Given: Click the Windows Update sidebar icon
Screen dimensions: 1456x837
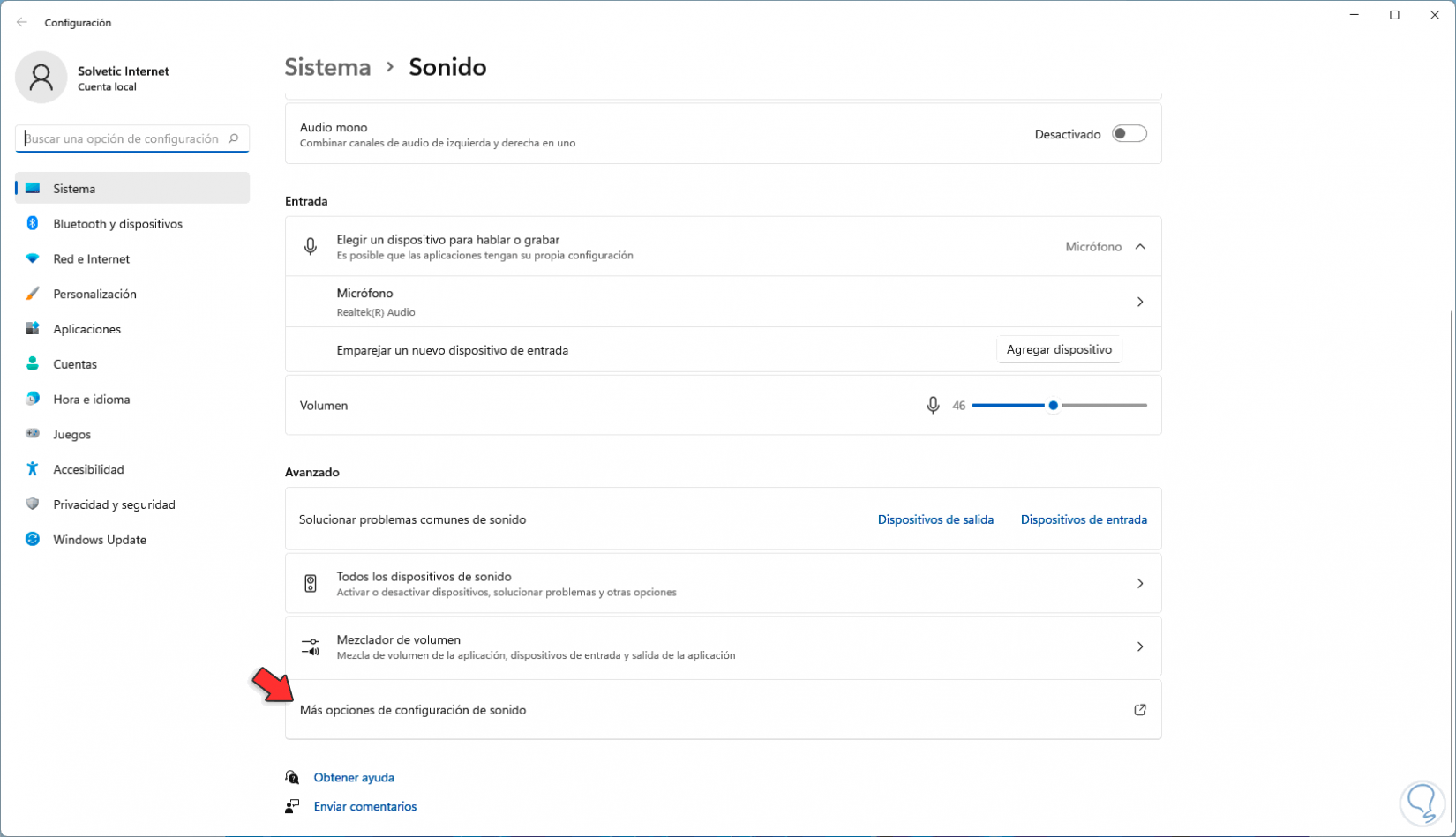Looking at the screenshot, I should tap(33, 540).
